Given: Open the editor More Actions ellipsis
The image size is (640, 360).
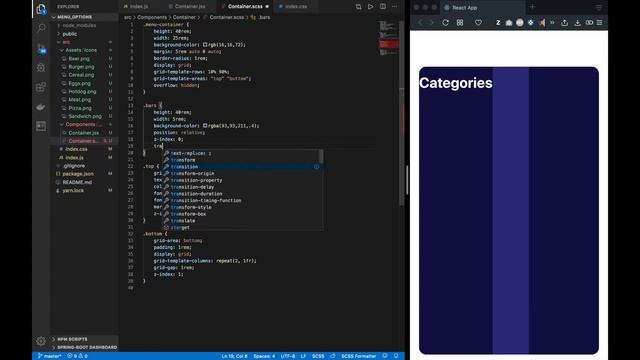Looking at the screenshot, I should click(x=394, y=7).
